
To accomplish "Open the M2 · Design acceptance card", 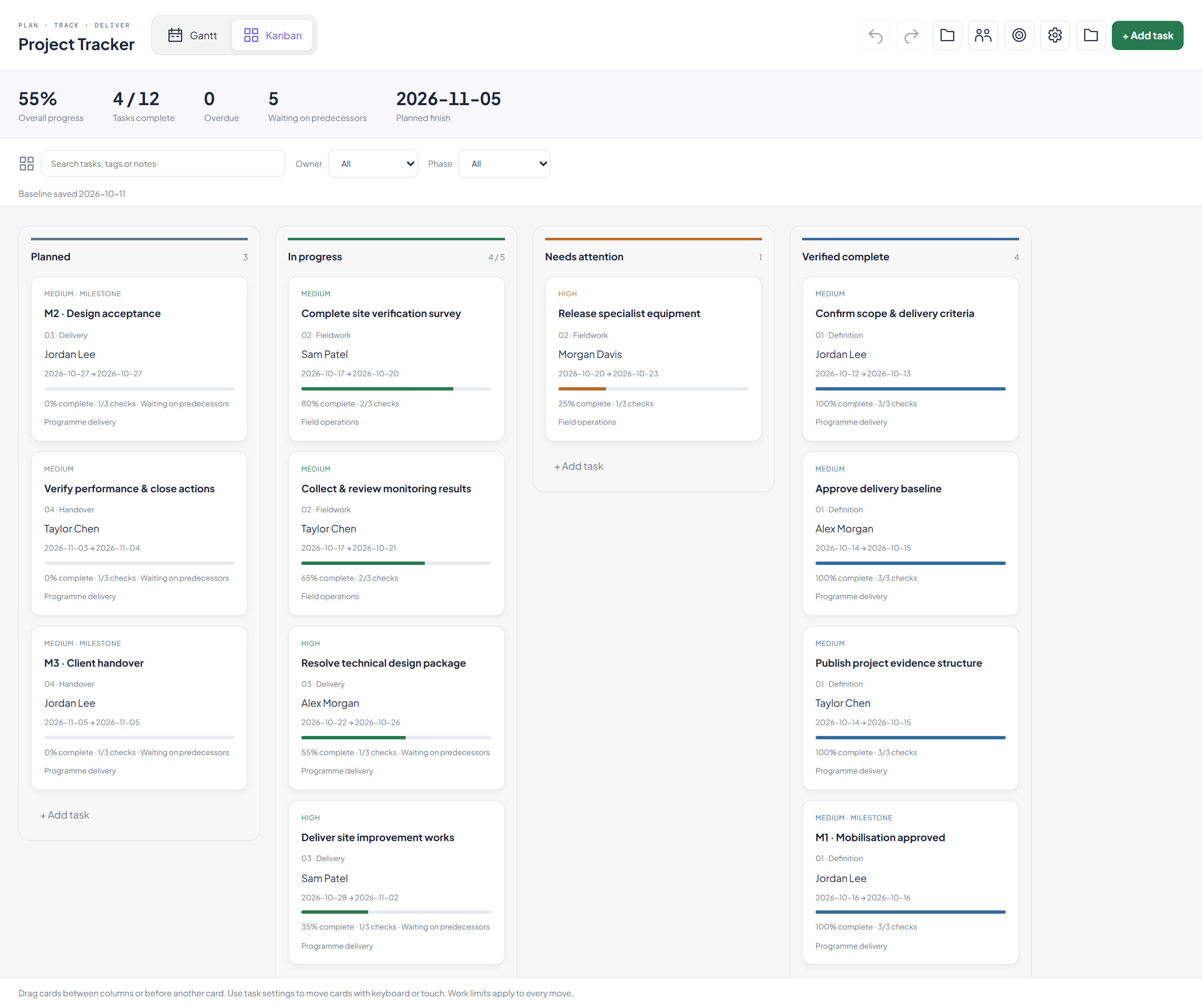I will tap(139, 359).
